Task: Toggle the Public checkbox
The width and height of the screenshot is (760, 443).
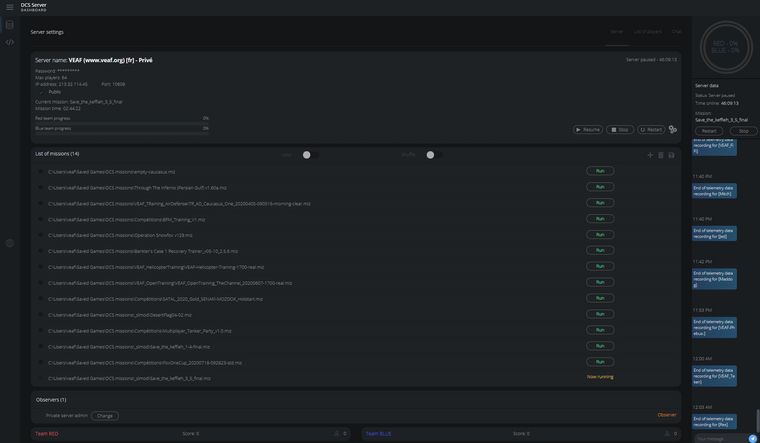Action: tap(41, 91)
